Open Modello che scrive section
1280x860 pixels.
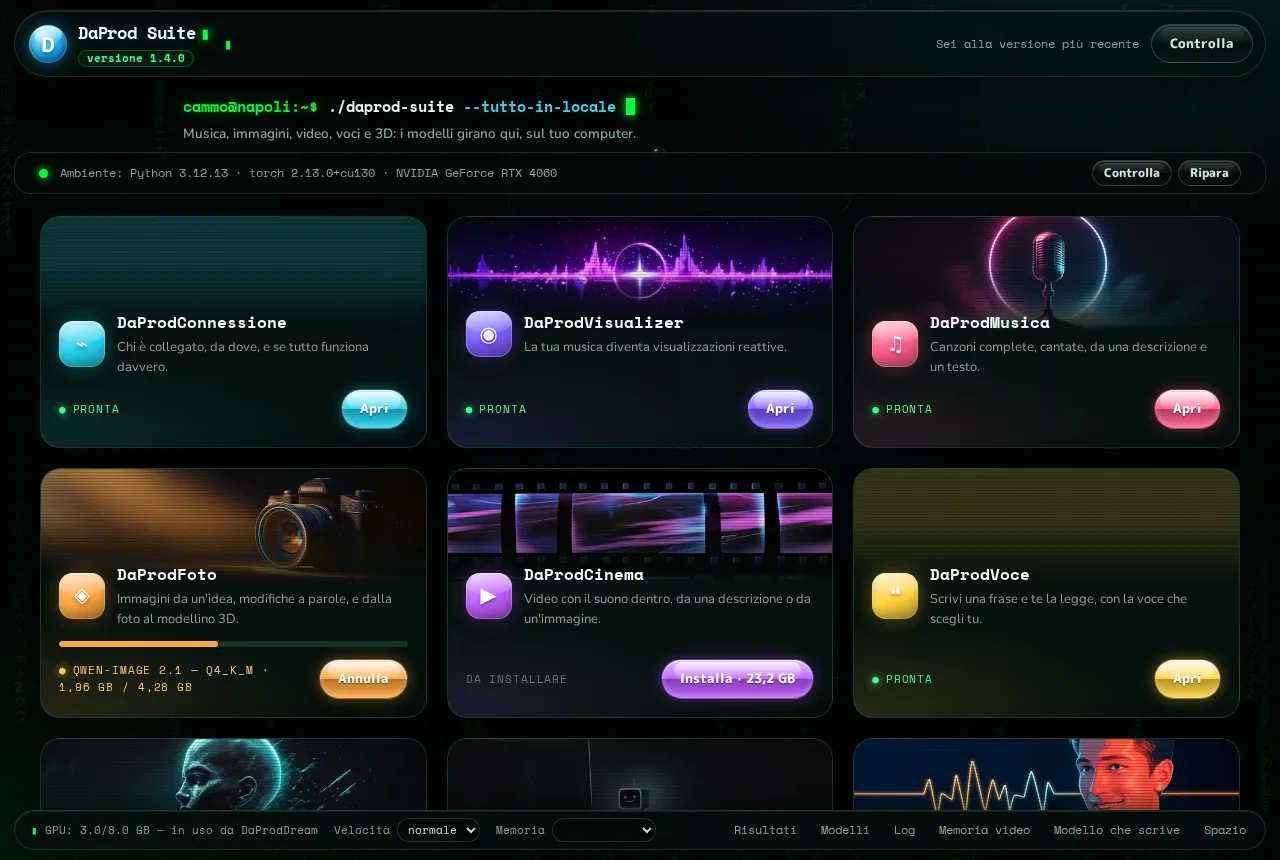point(1116,830)
